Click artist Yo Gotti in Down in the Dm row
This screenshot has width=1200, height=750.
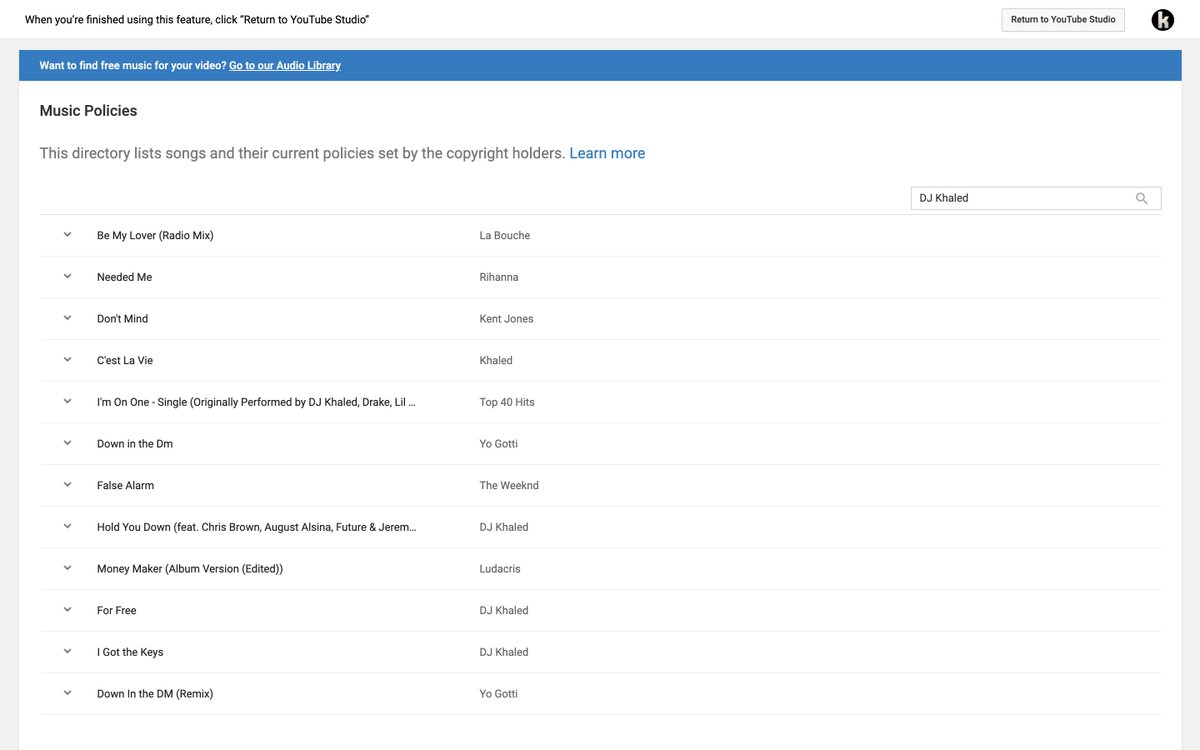coord(499,444)
